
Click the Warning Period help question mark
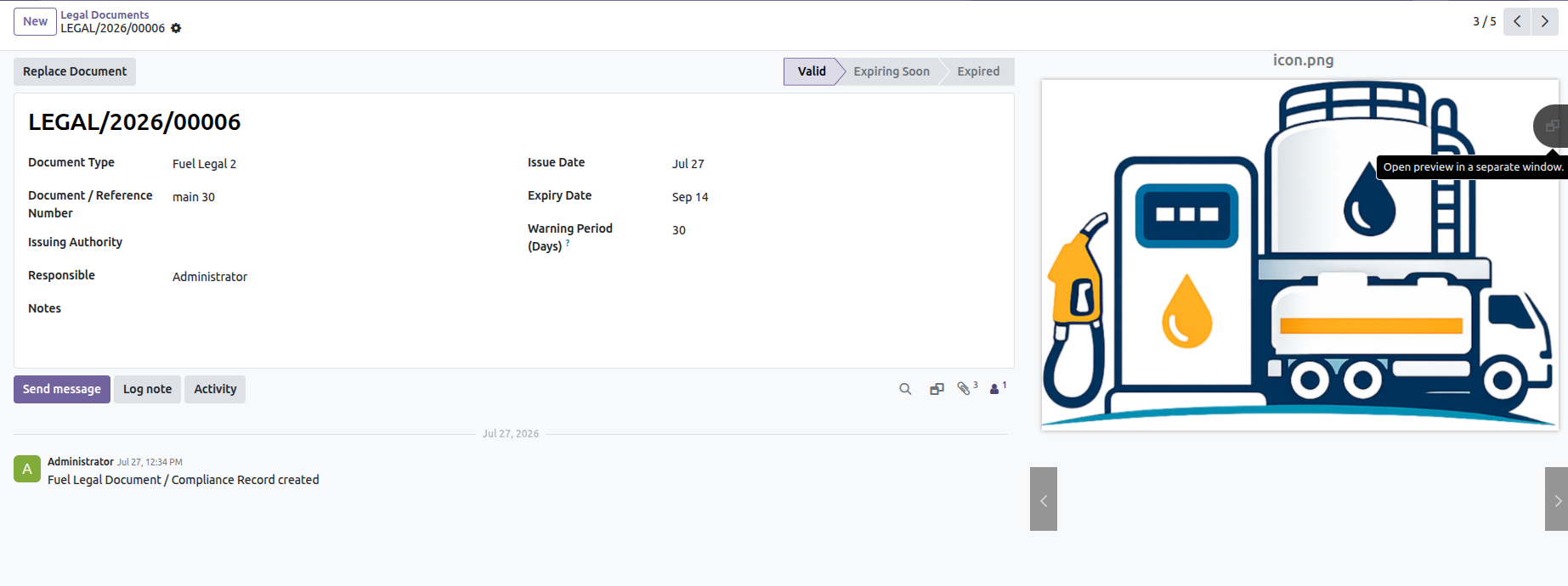click(568, 244)
